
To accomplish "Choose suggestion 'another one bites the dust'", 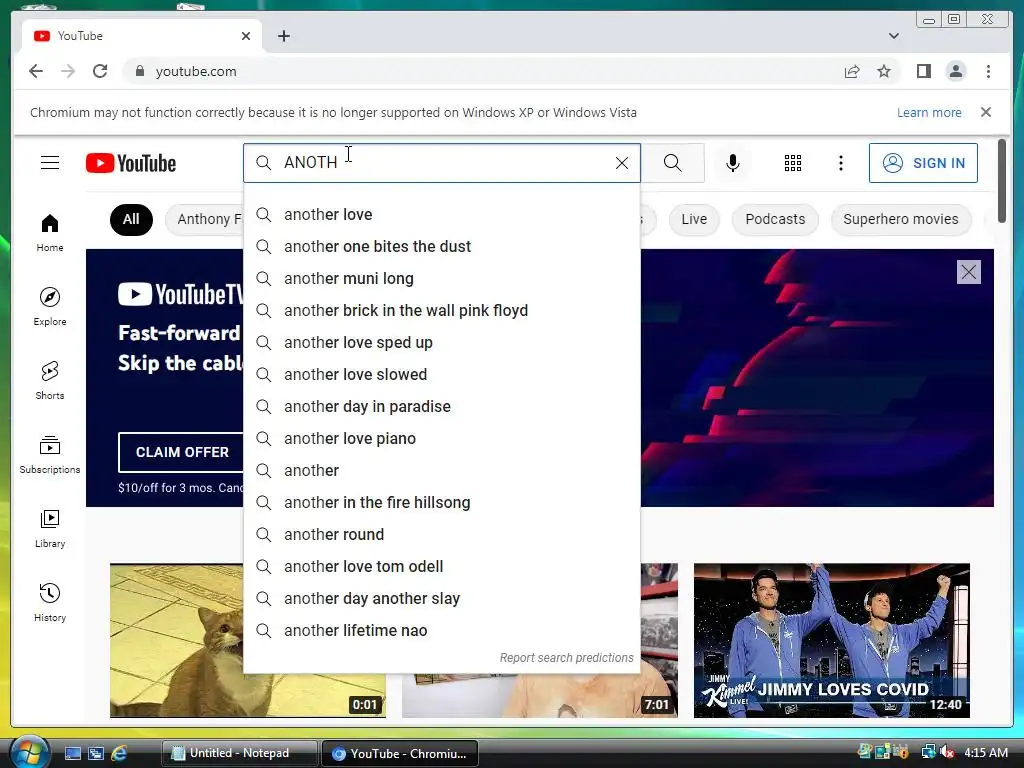I will coord(442,246).
